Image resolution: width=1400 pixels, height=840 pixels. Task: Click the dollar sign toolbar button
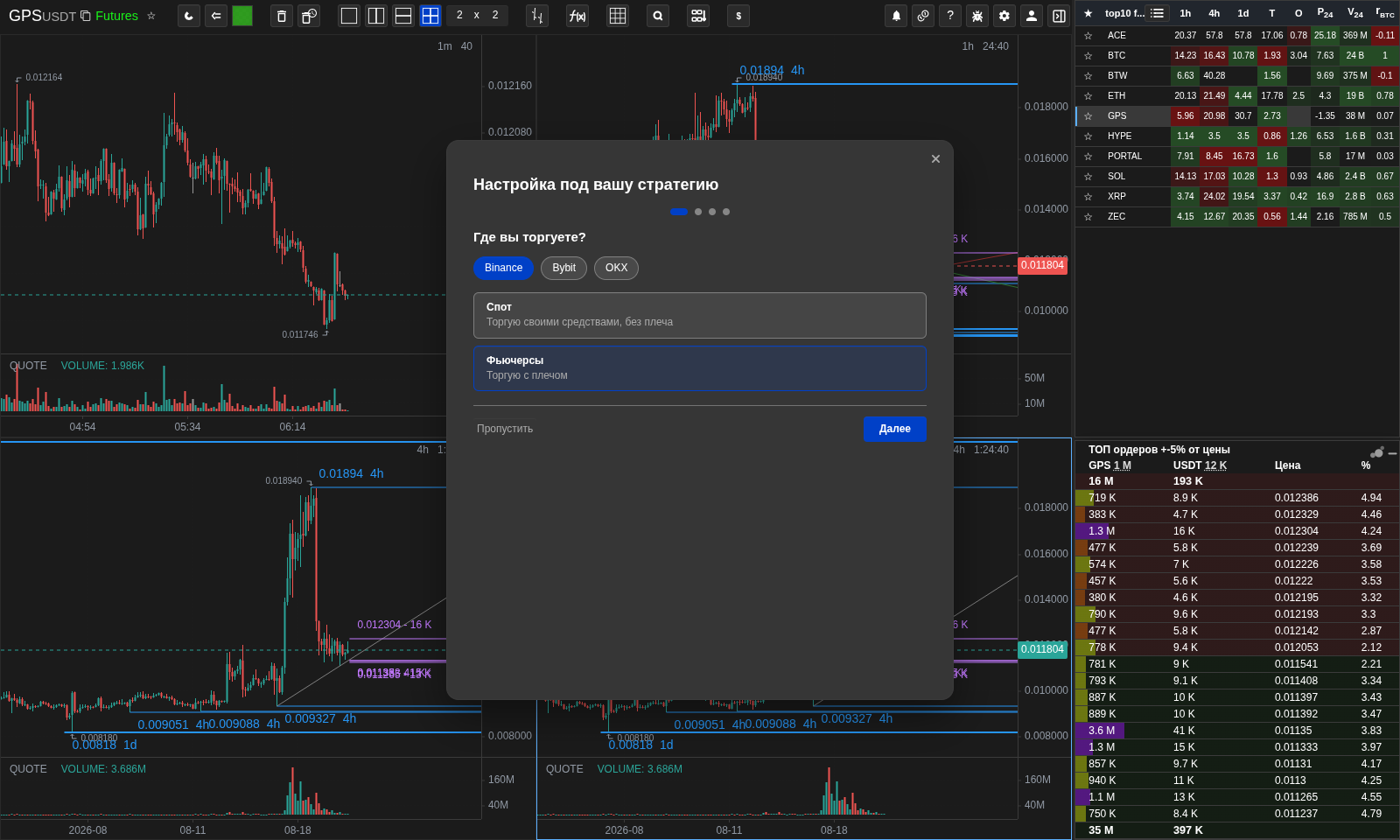738,16
